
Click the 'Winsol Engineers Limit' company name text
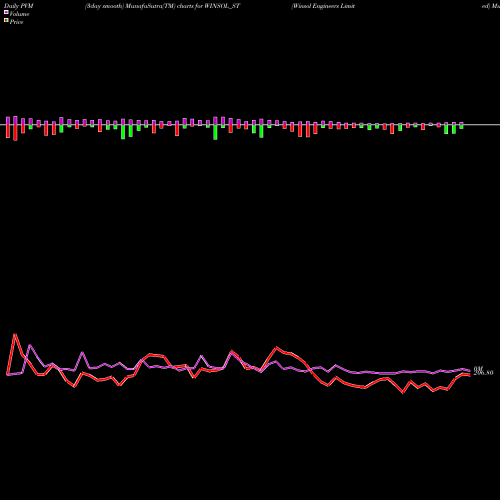pos(323,6)
